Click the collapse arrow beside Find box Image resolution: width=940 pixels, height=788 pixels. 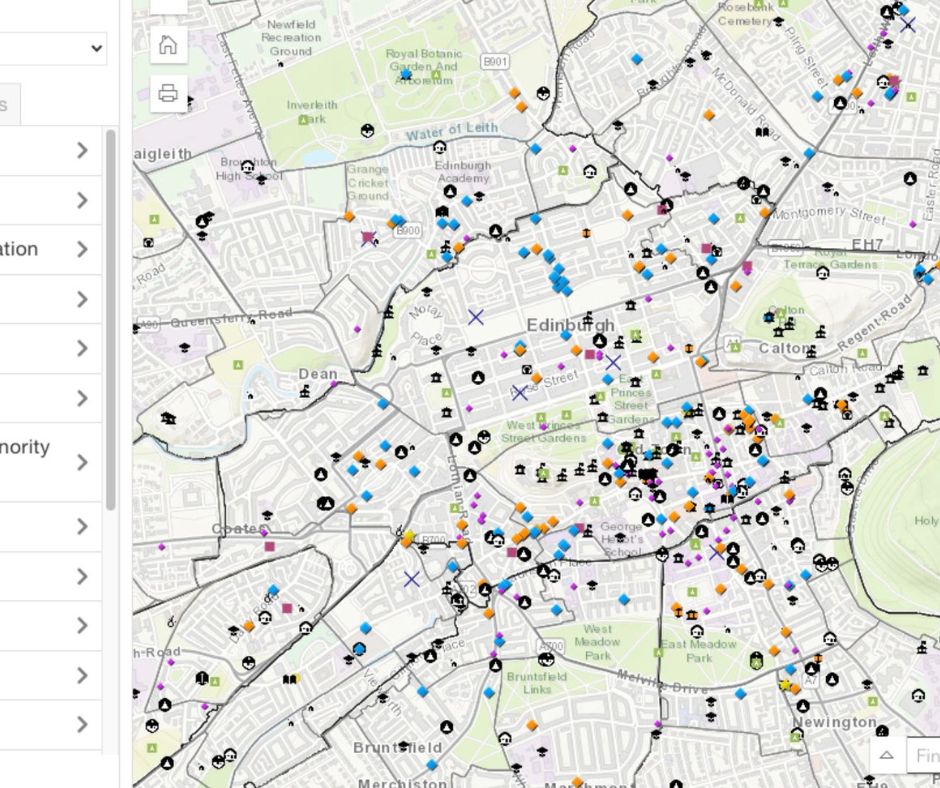pos(886,756)
